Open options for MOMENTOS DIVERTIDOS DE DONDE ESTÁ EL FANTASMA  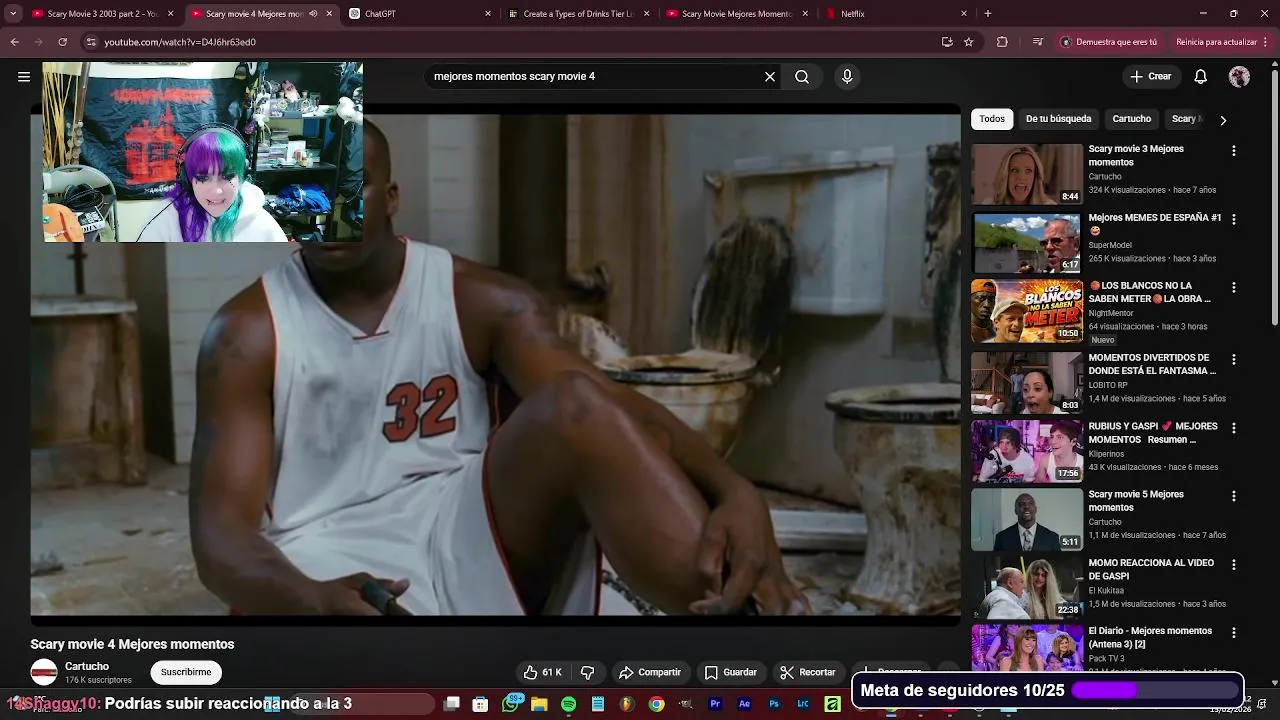click(x=1233, y=359)
